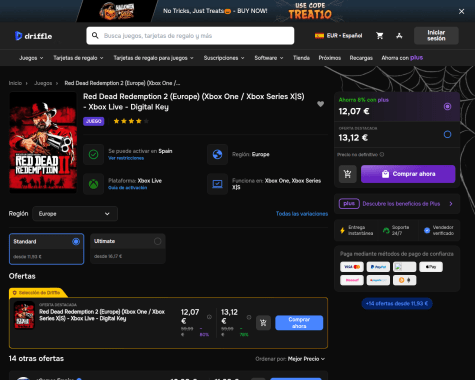Click the search magnifier icon

click(x=95, y=35)
